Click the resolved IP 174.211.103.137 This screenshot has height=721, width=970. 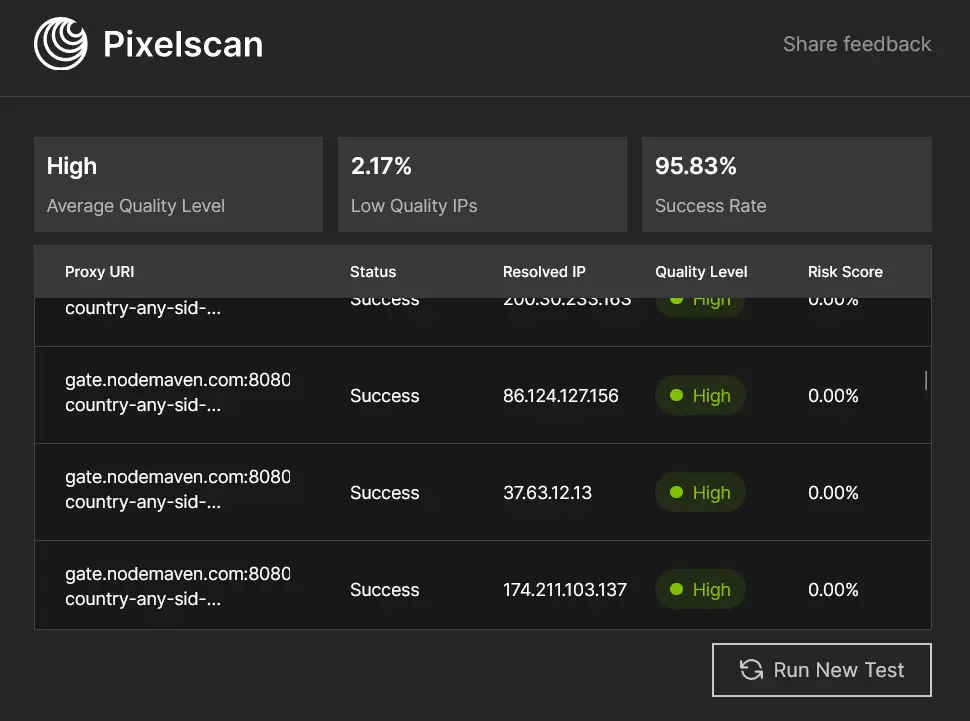pos(565,590)
